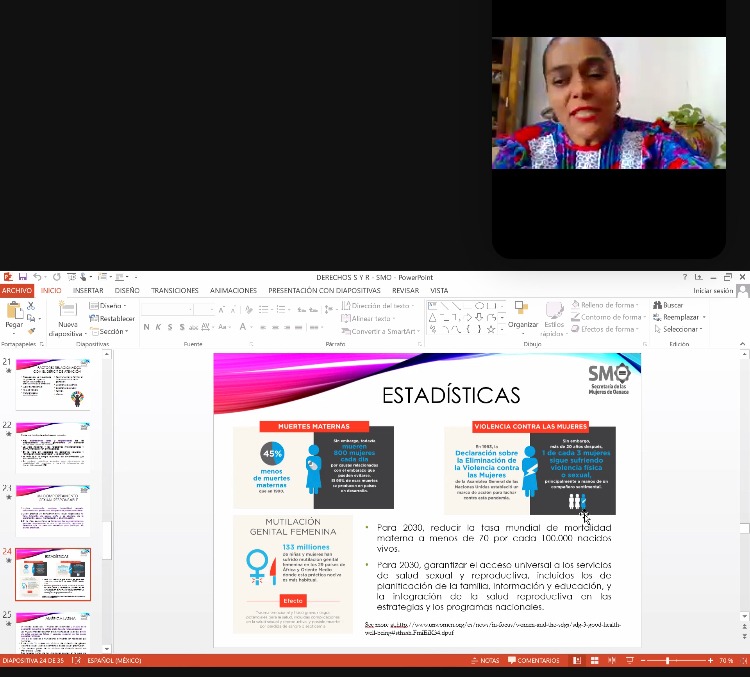Screen dimensions: 750x677
Task: Toggle the Notas pane in status bar
Action: coord(485,661)
